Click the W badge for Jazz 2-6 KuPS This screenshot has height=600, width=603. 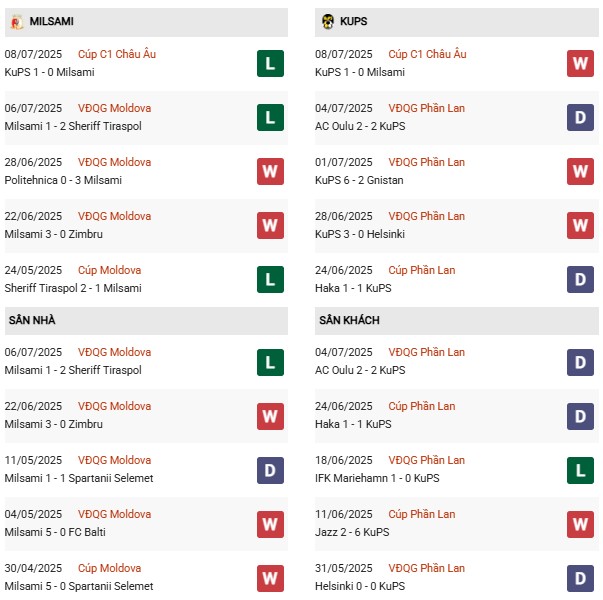(580, 524)
